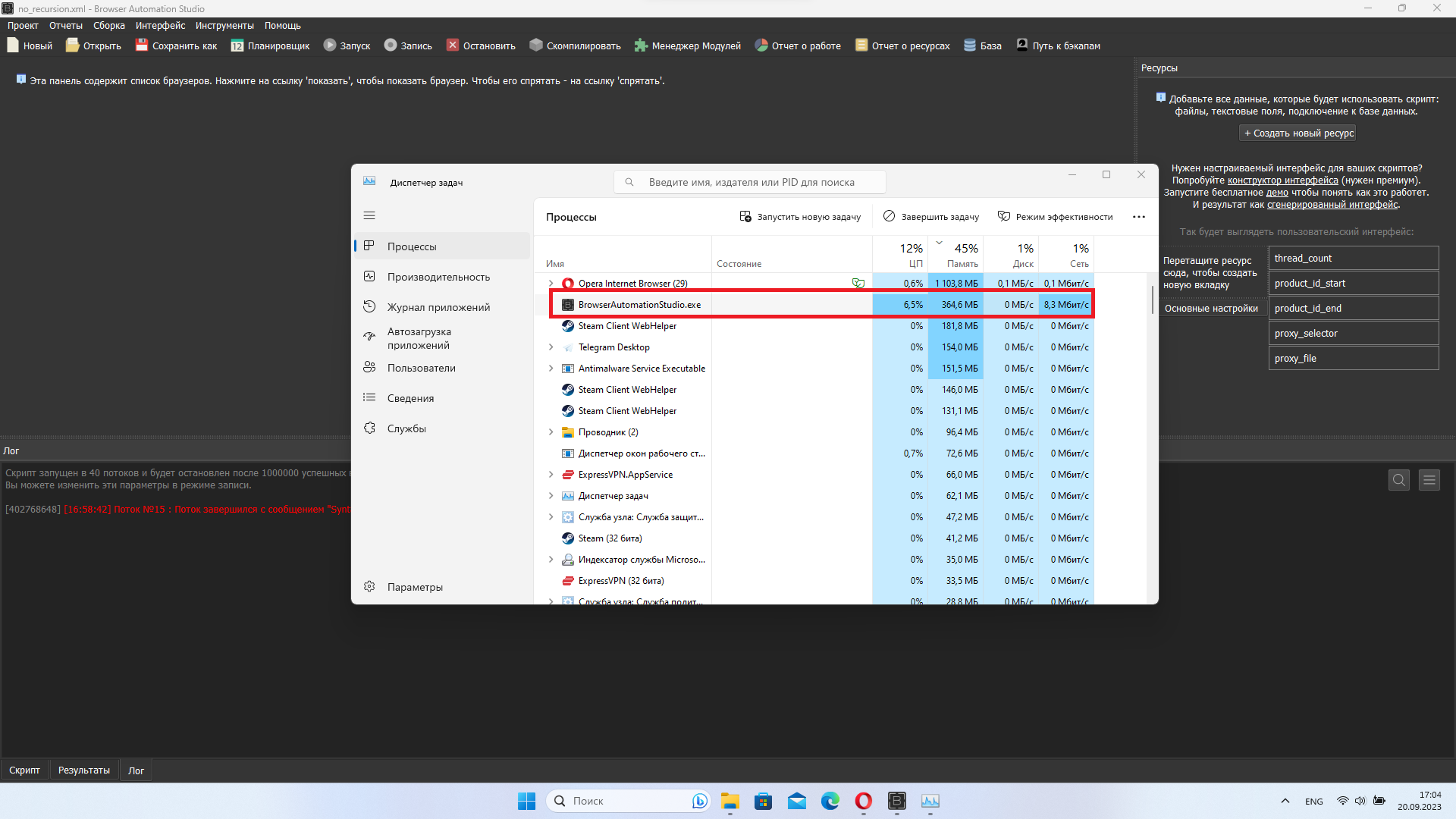Open the конструктор интерфейса link
Screen dimensions: 1456x819
pos(1282,180)
